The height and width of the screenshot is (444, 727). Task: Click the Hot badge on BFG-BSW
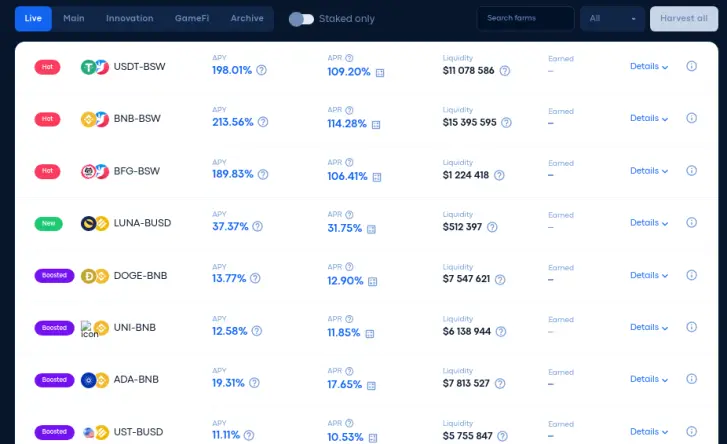47,171
